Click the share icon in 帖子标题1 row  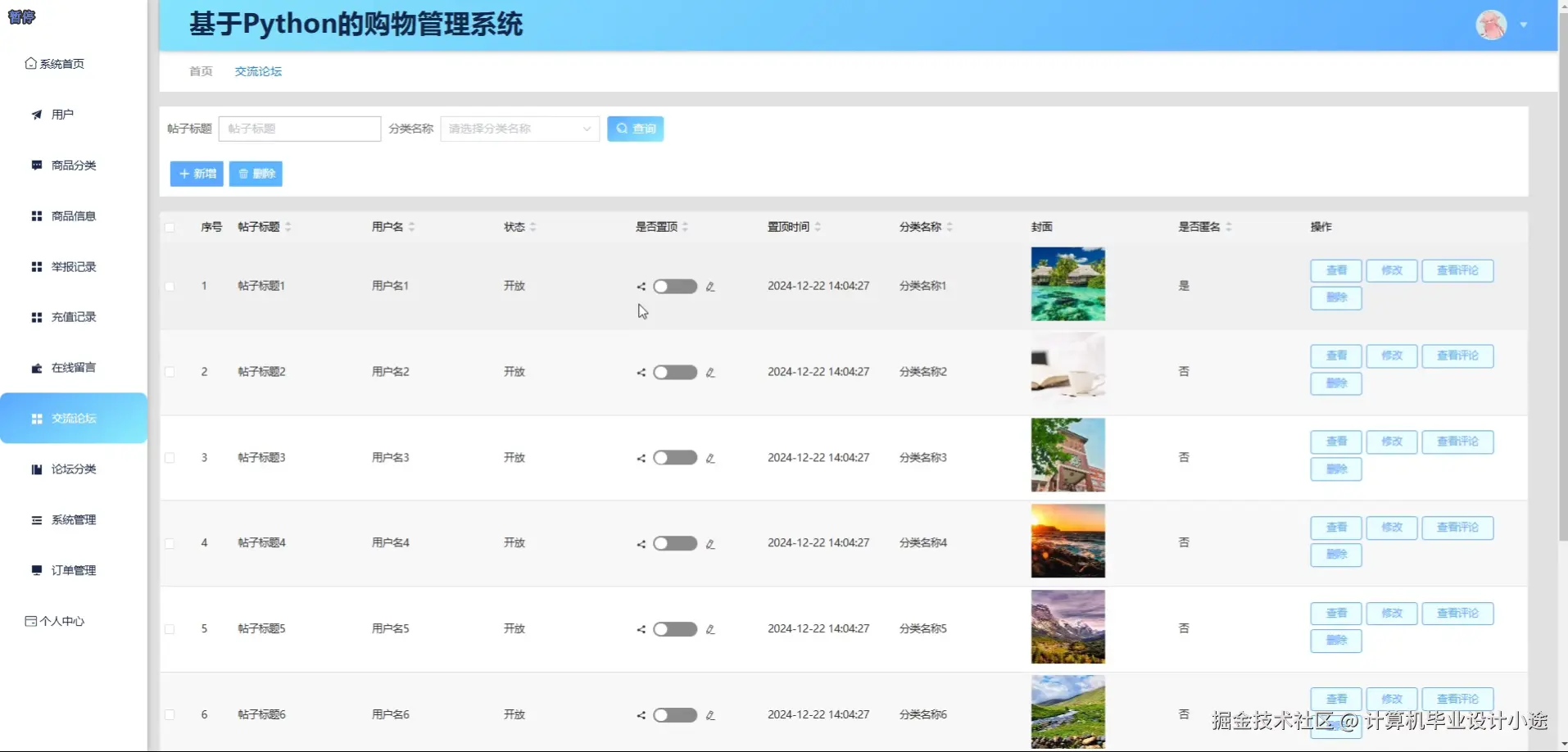pyautogui.click(x=641, y=287)
